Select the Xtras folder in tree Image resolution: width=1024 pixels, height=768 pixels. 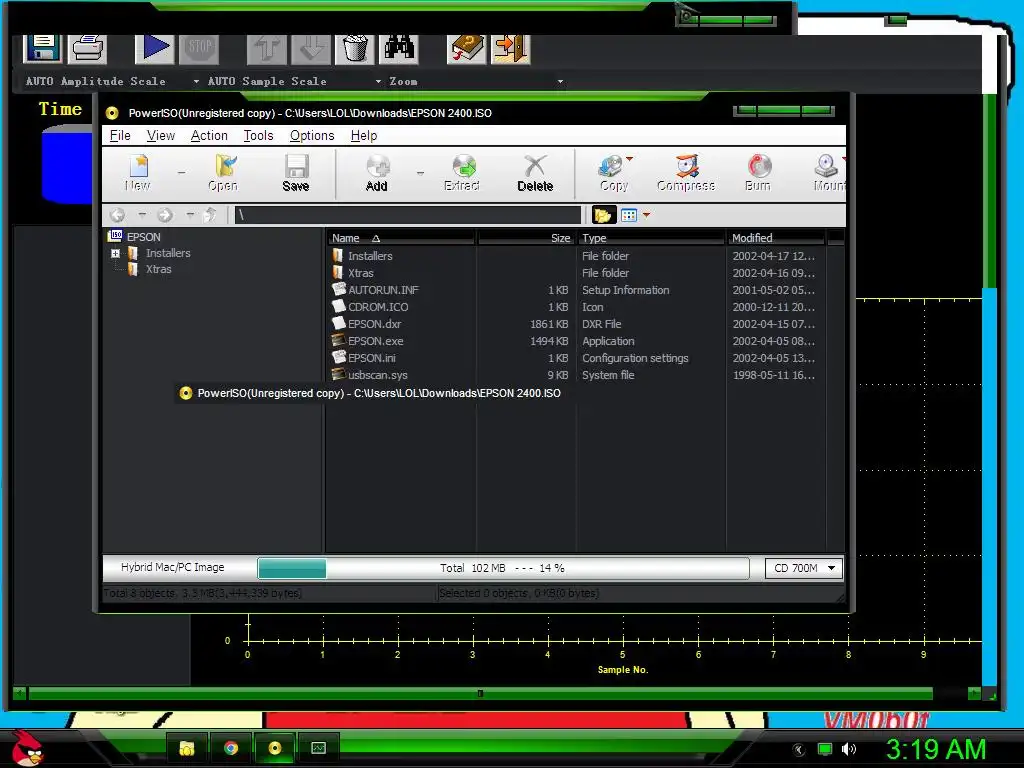click(159, 269)
